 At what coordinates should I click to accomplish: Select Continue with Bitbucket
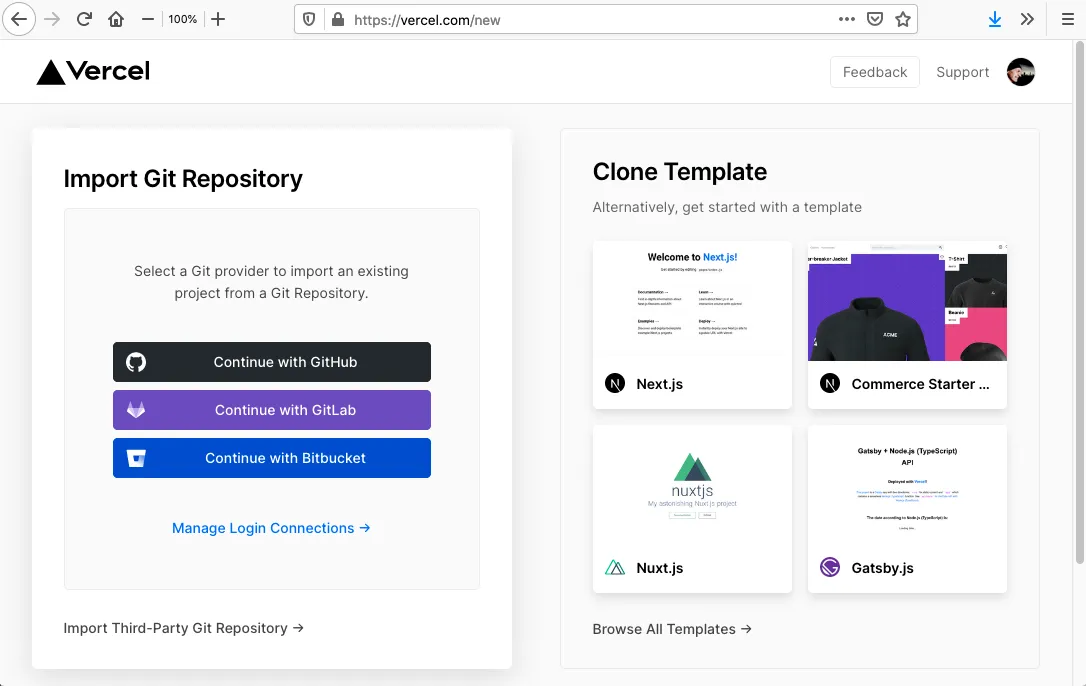[271, 458]
